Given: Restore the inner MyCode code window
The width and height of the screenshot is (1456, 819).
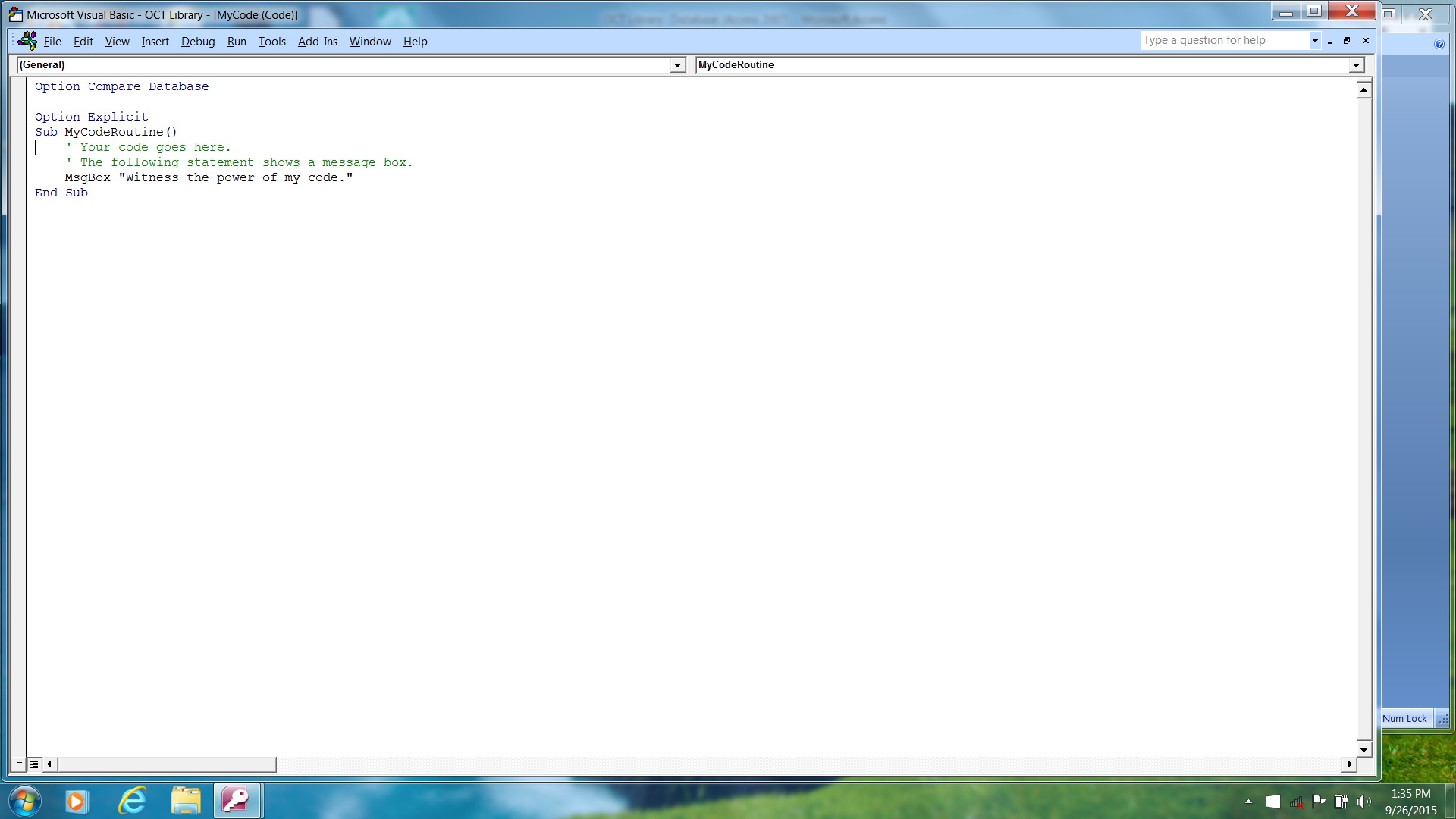Looking at the screenshot, I should [1347, 41].
